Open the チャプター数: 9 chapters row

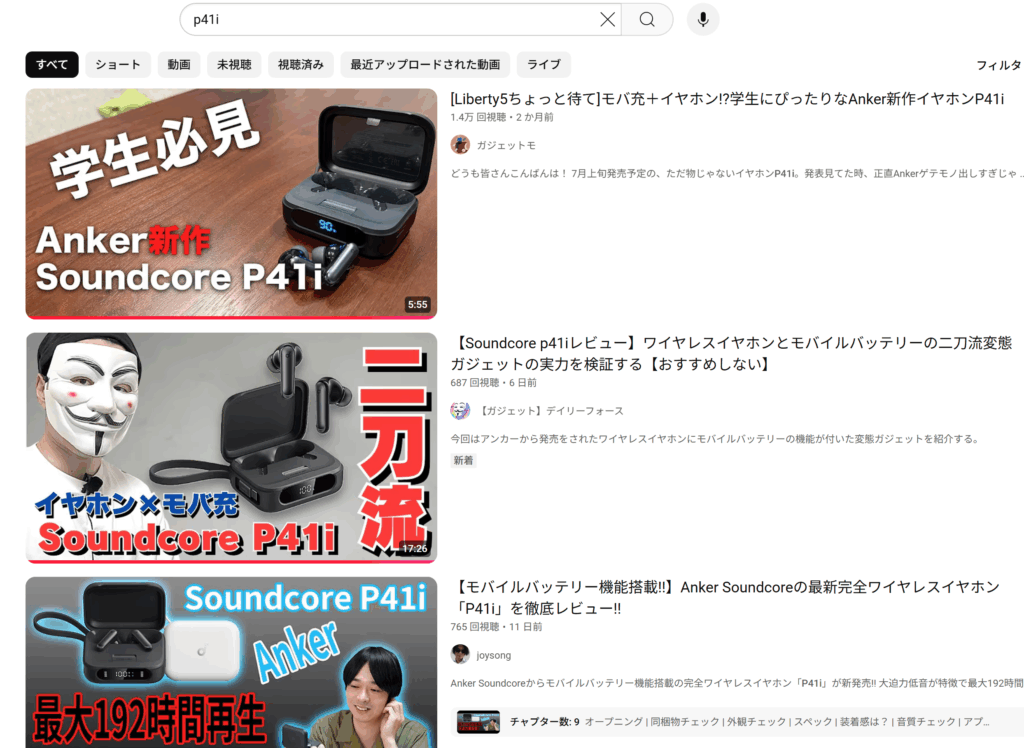coord(737,722)
